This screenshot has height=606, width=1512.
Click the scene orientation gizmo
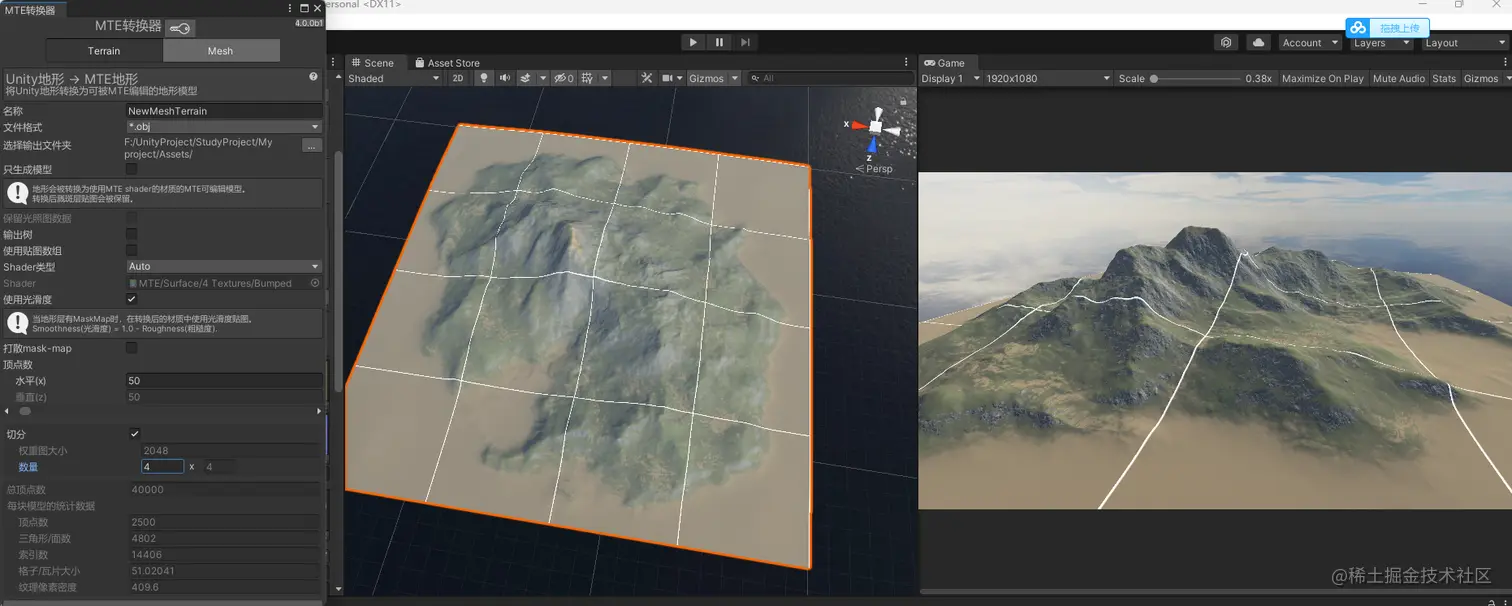(875, 126)
